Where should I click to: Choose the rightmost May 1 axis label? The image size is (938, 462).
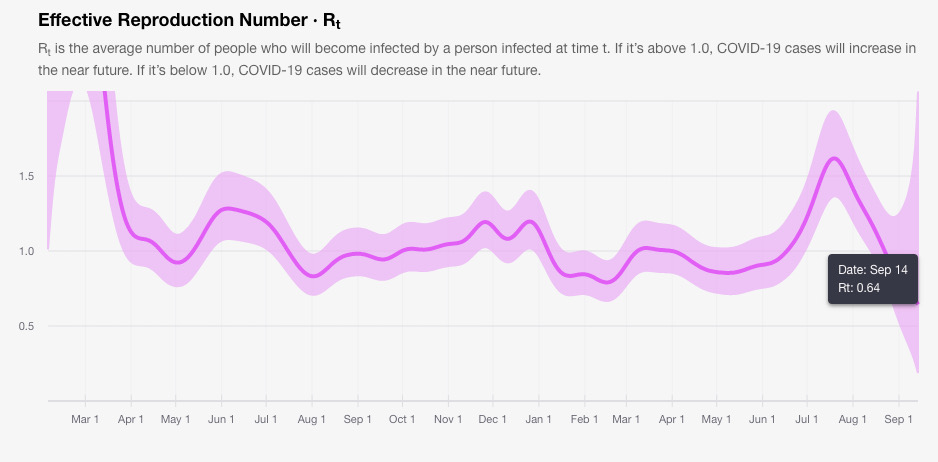(717, 419)
